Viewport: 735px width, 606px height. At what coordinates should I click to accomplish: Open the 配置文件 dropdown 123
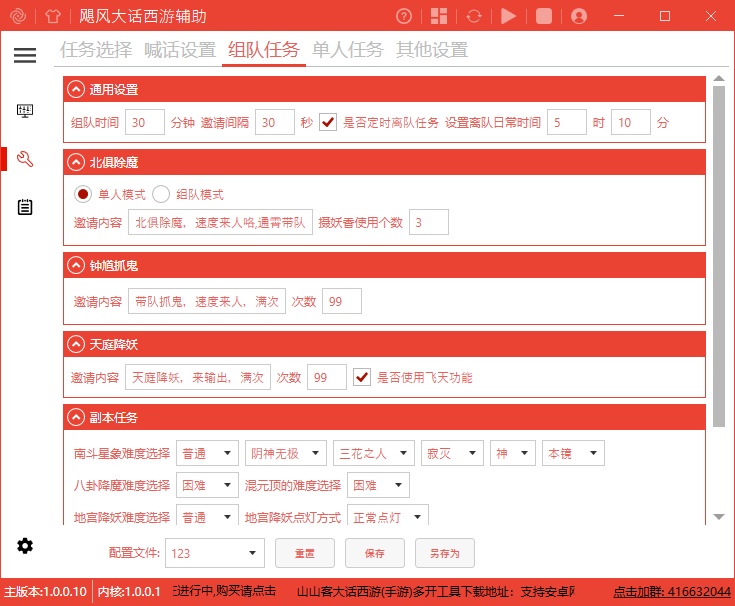tap(215, 553)
